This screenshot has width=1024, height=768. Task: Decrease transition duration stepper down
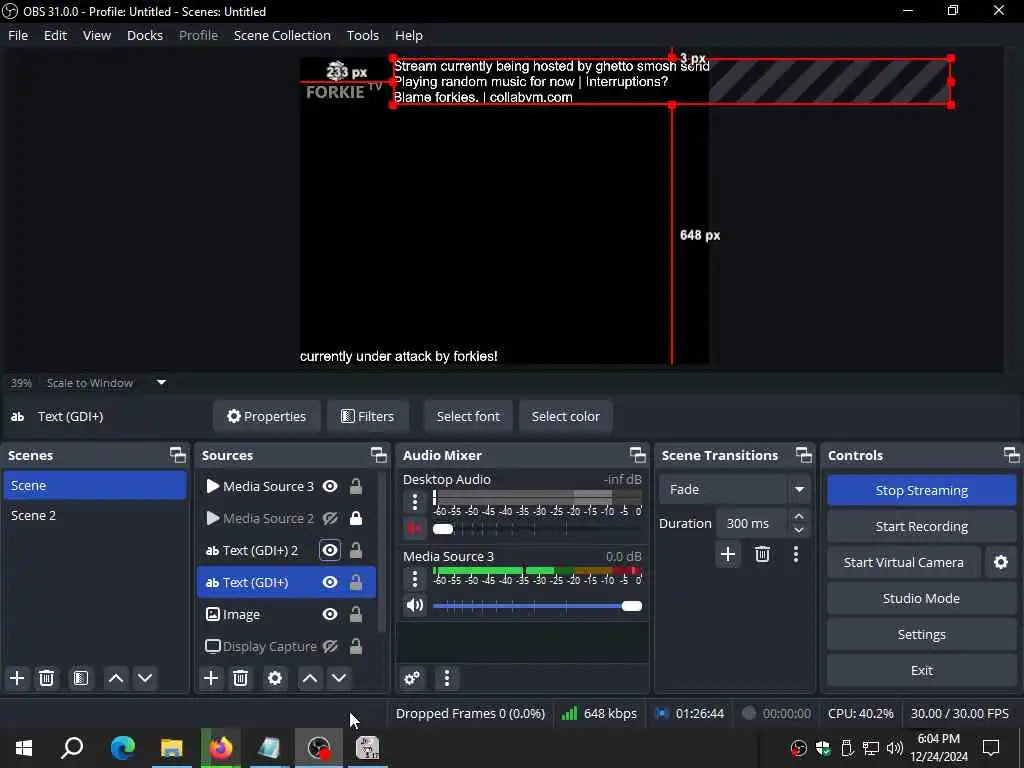pyautogui.click(x=799, y=530)
